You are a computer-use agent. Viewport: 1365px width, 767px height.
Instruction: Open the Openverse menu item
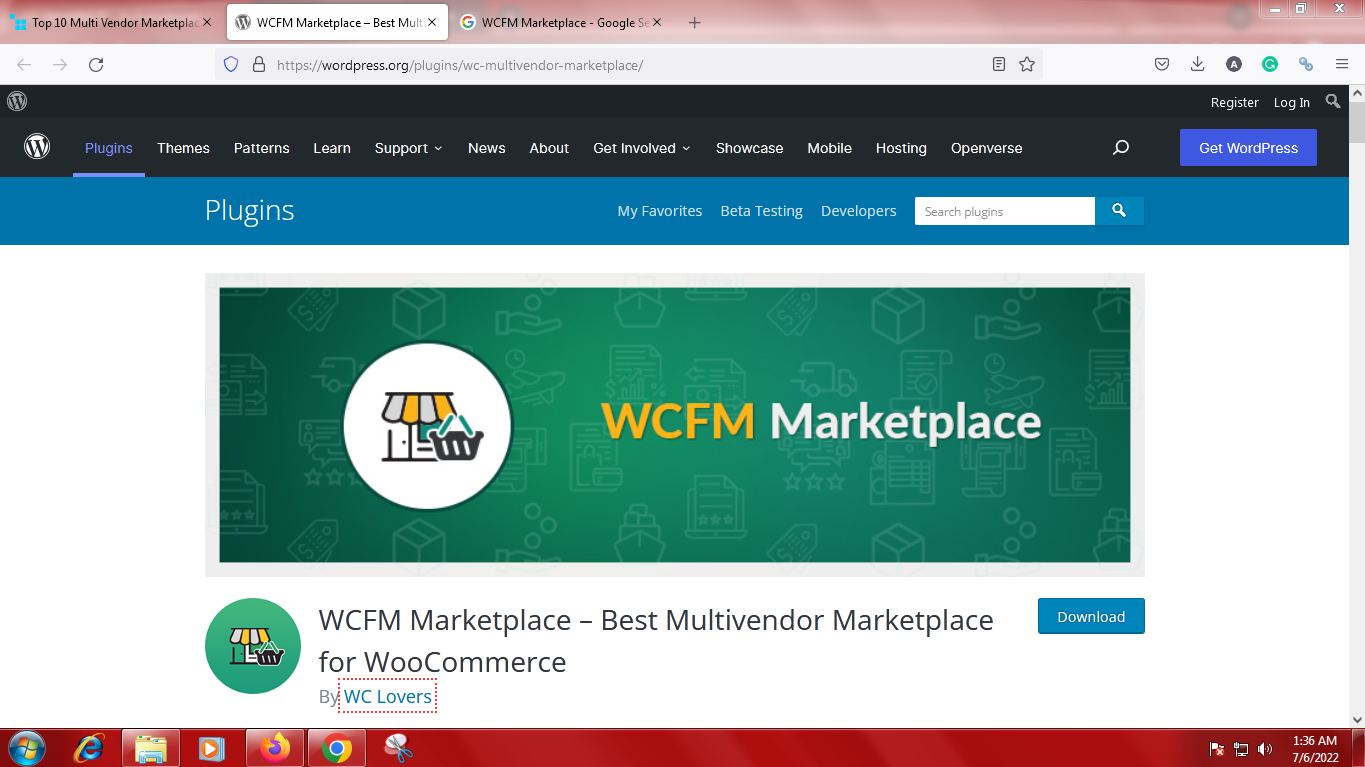coord(987,148)
